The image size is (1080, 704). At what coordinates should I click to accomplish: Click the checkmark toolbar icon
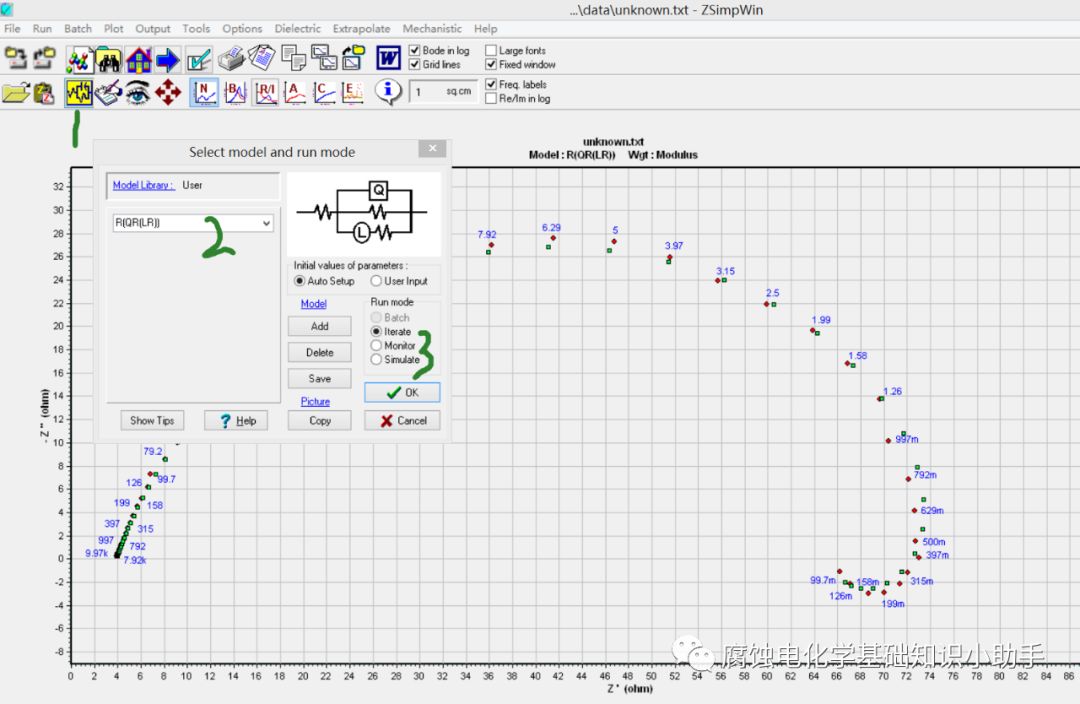pos(198,60)
